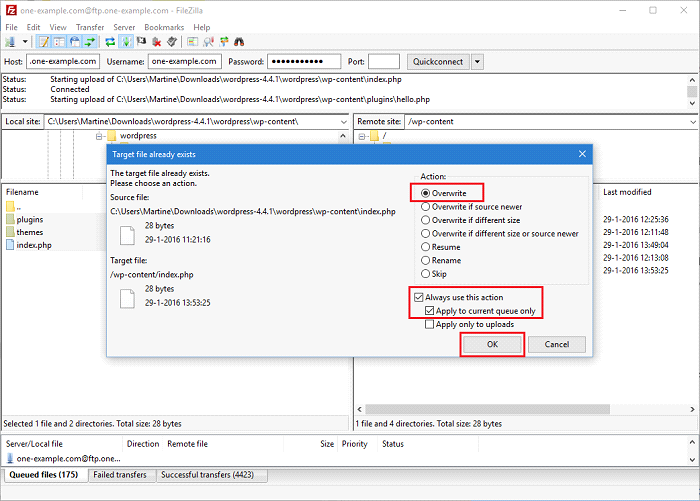Toggle the process queue icon
This screenshot has height=501, width=700.
coord(125,42)
